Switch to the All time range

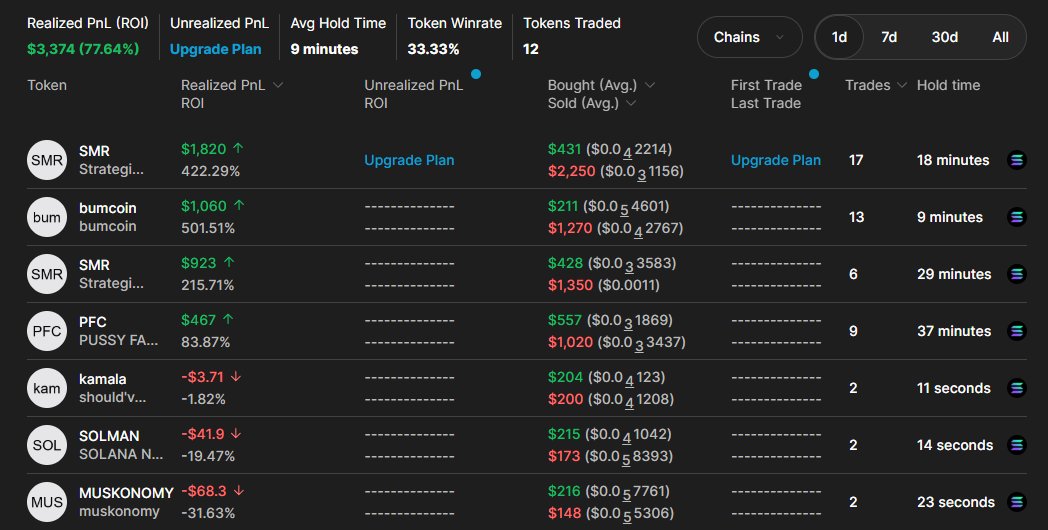click(1000, 37)
